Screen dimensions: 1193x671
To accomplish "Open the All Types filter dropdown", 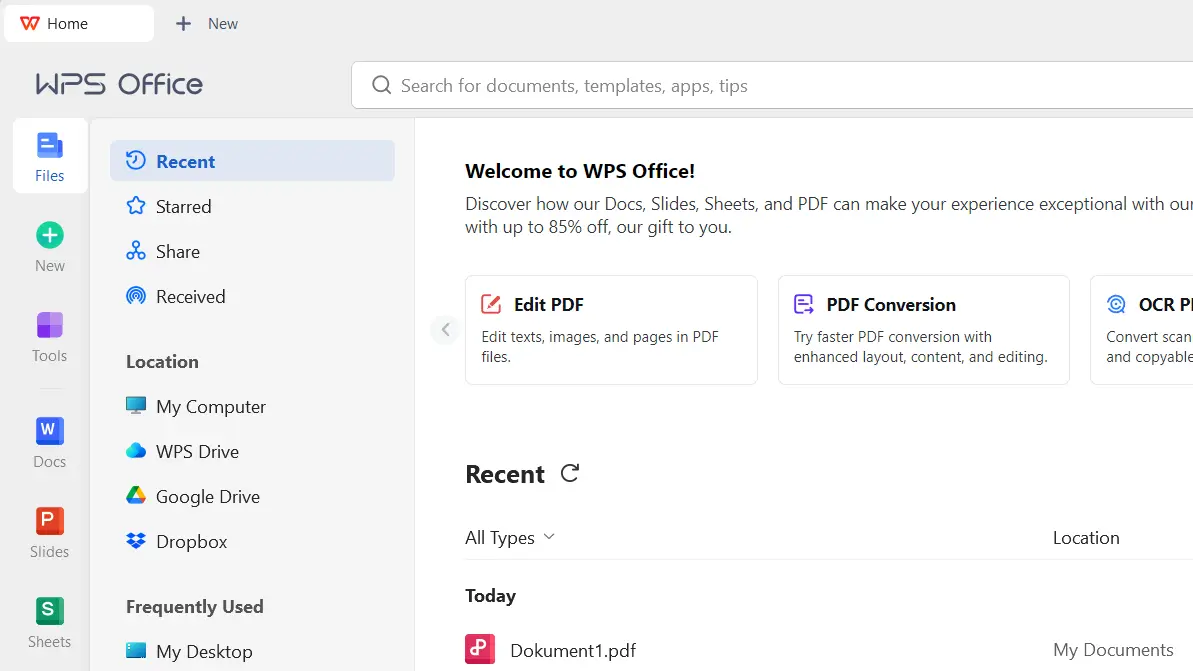I will (509, 537).
